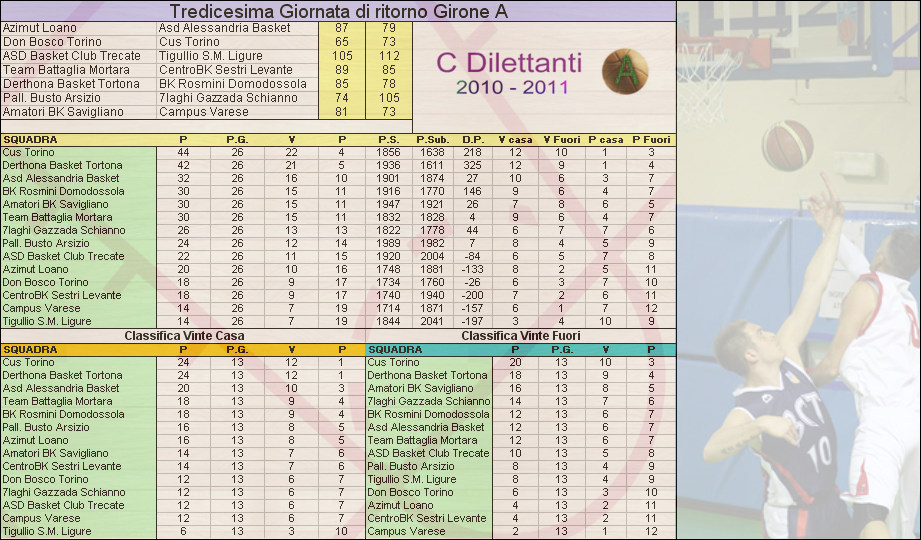This screenshot has width=921, height=540.
Task: Select the D.P. column header
Action: pyautogui.click(x=473, y=139)
